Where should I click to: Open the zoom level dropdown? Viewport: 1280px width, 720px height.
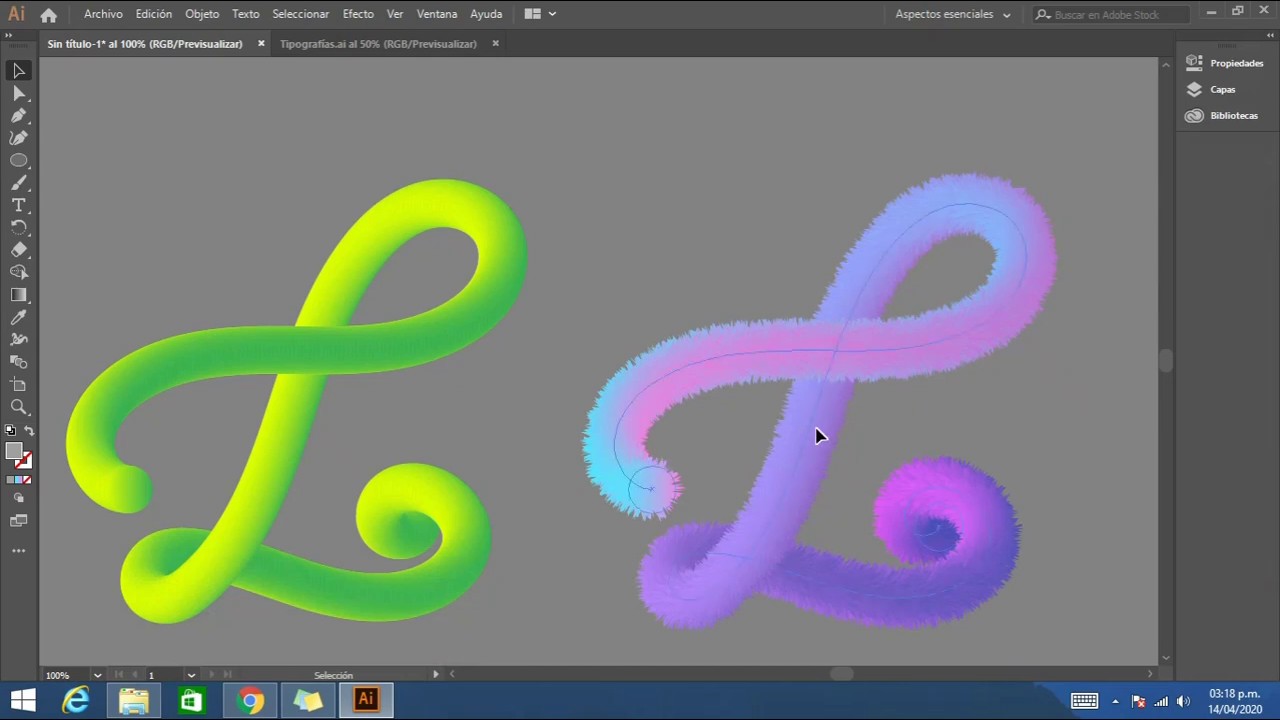click(97, 675)
